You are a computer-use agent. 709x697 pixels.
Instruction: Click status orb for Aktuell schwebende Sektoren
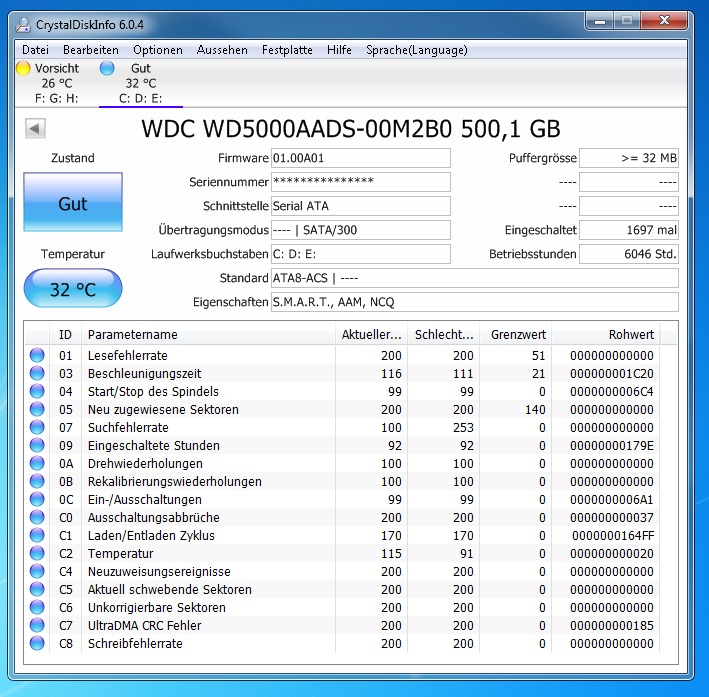(x=37, y=589)
